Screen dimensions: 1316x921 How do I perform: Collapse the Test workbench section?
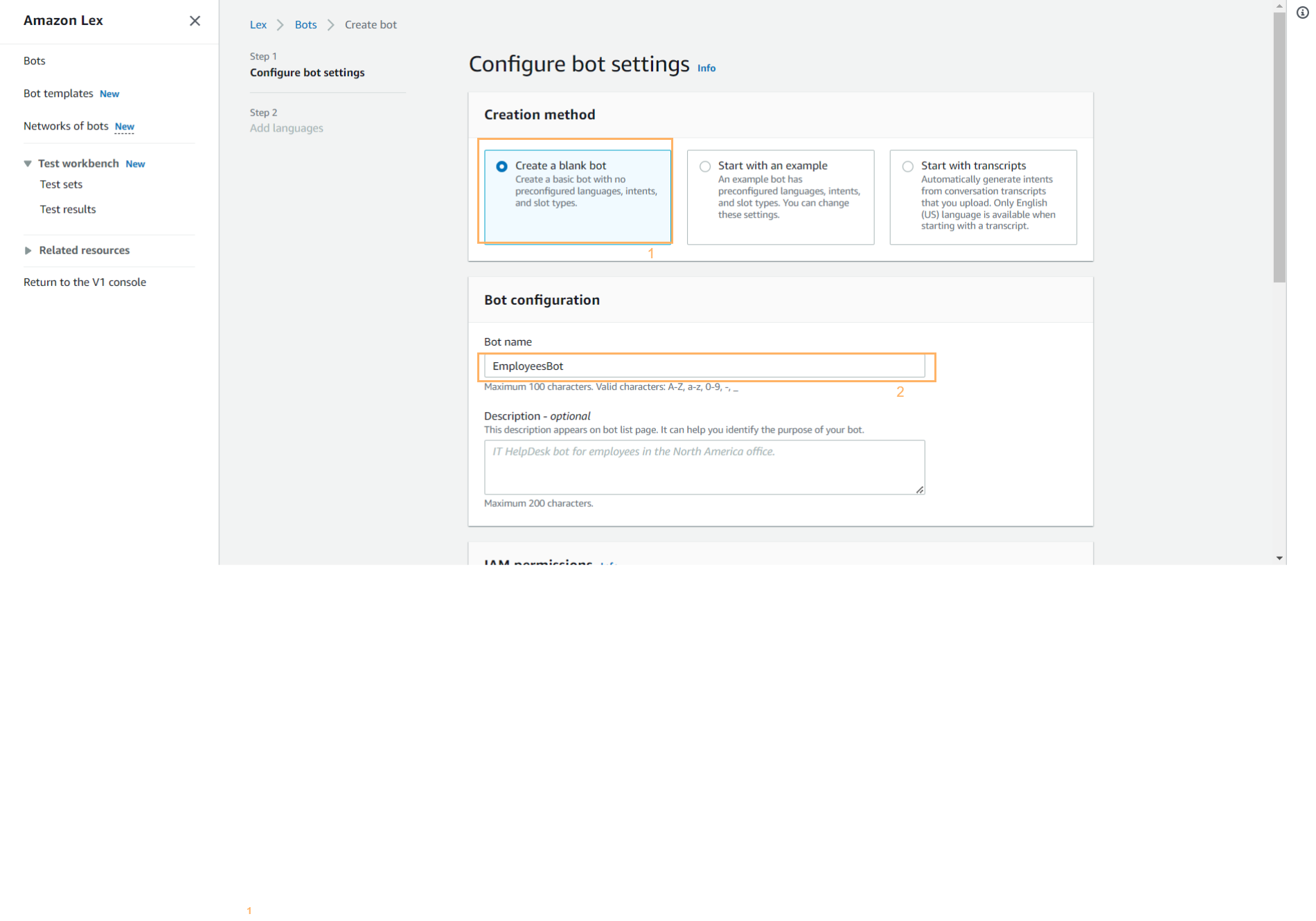tap(28, 164)
